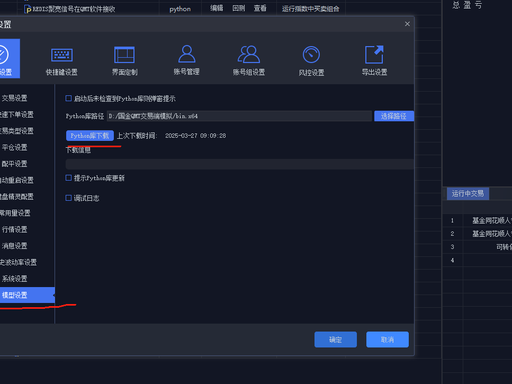Click the 选择路径 choose path button
512x384 pixels.
coord(394,116)
